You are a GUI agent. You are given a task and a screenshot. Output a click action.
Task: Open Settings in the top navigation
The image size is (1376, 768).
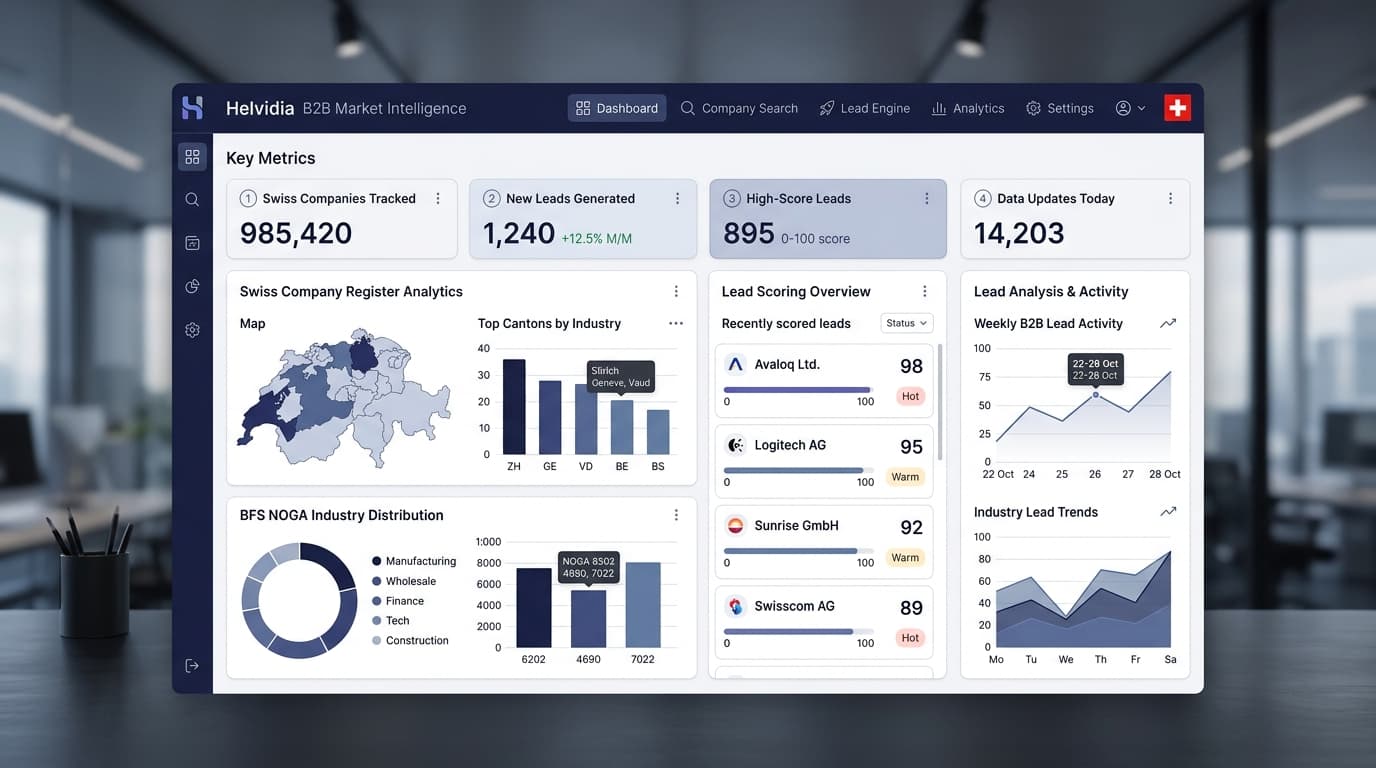point(1060,108)
